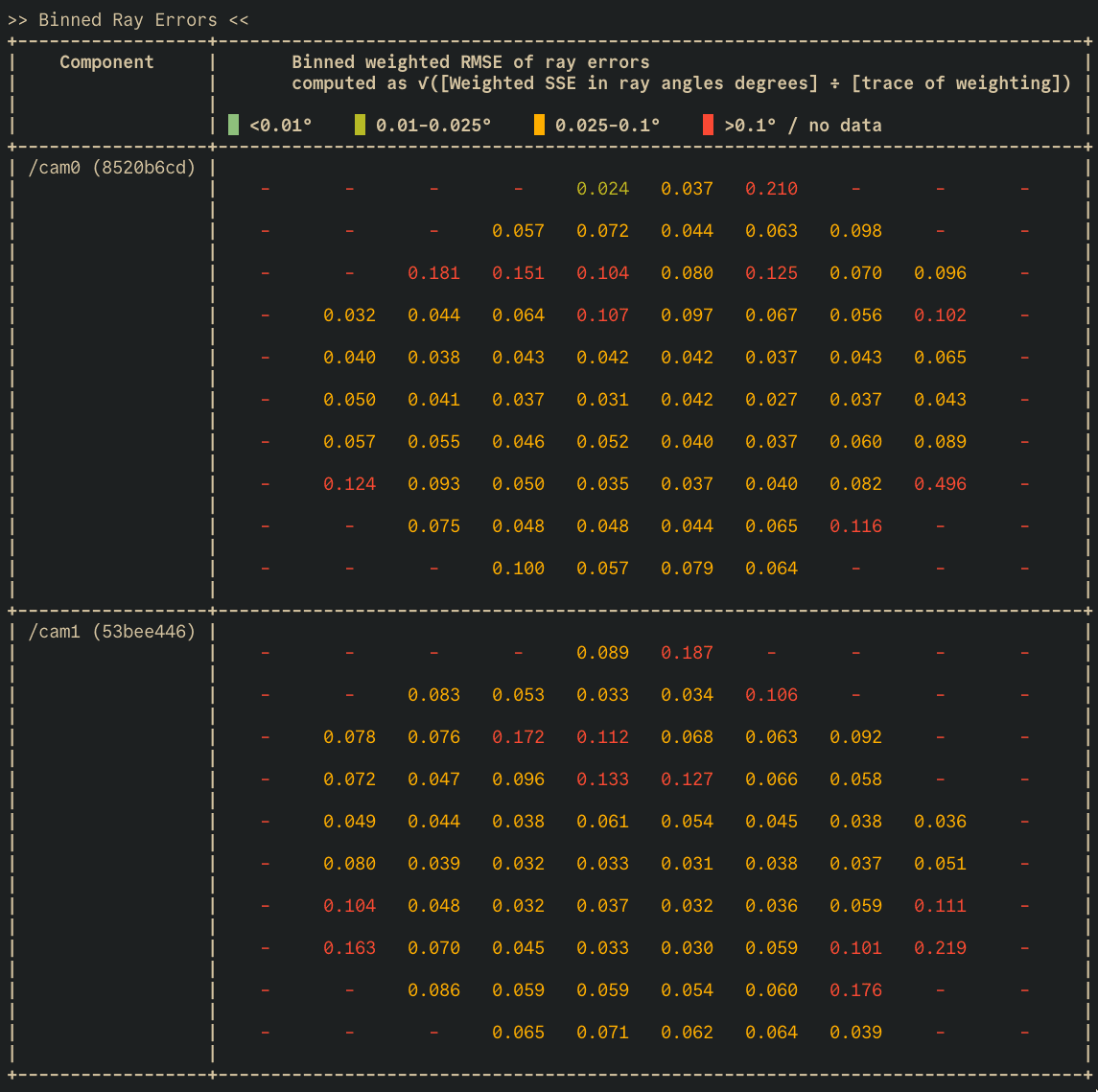This screenshot has height=1092, width=1098.
Task: Select the value 0.052
Action: 603,442
